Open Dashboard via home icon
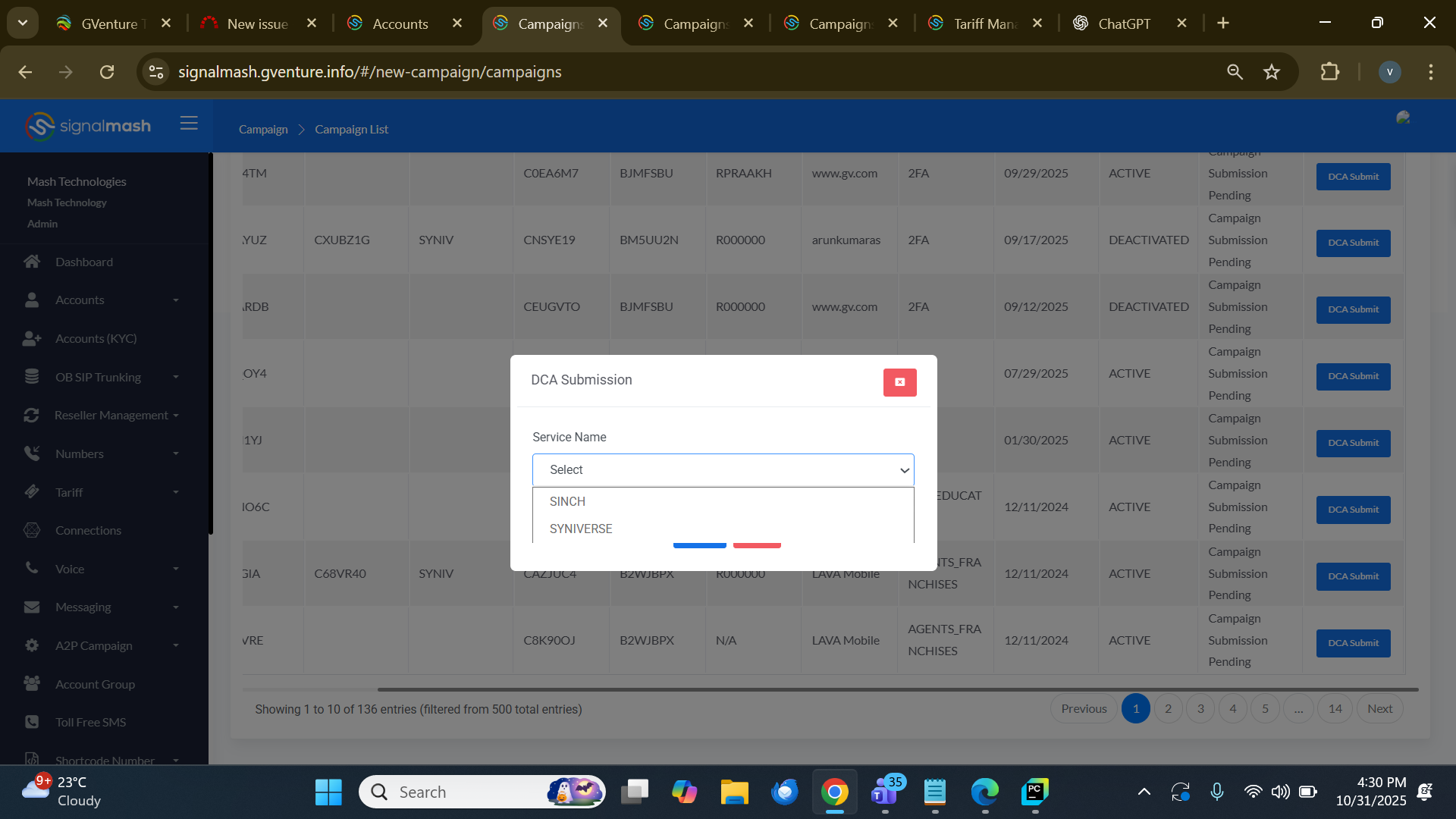 click(x=32, y=262)
